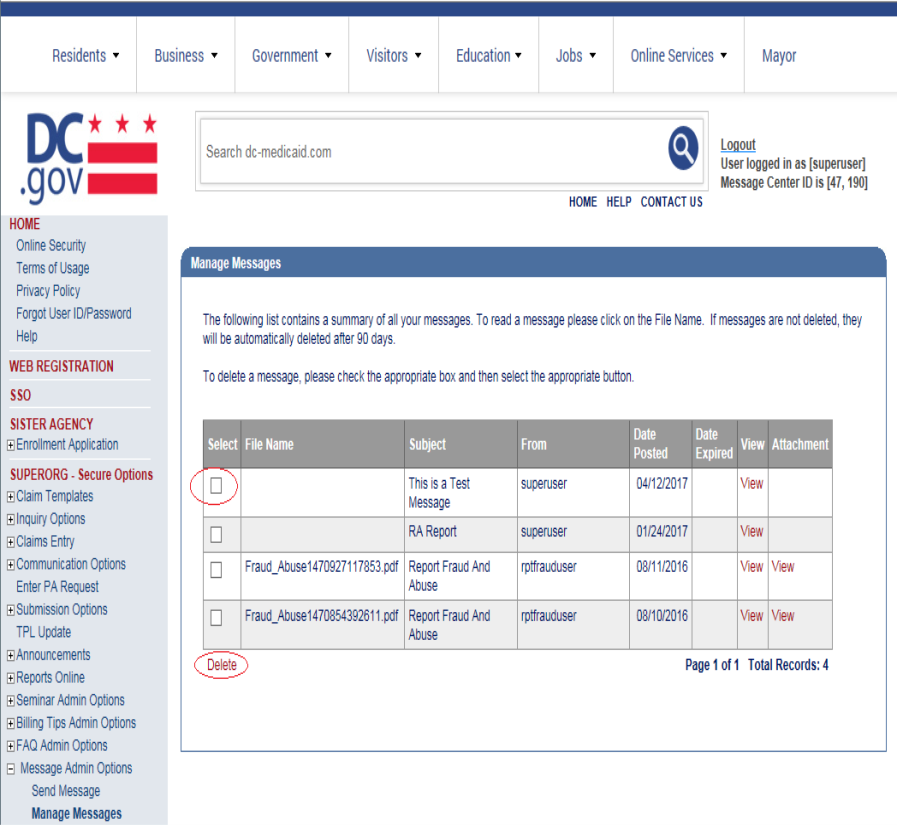Click the search magnifier icon

[683, 150]
